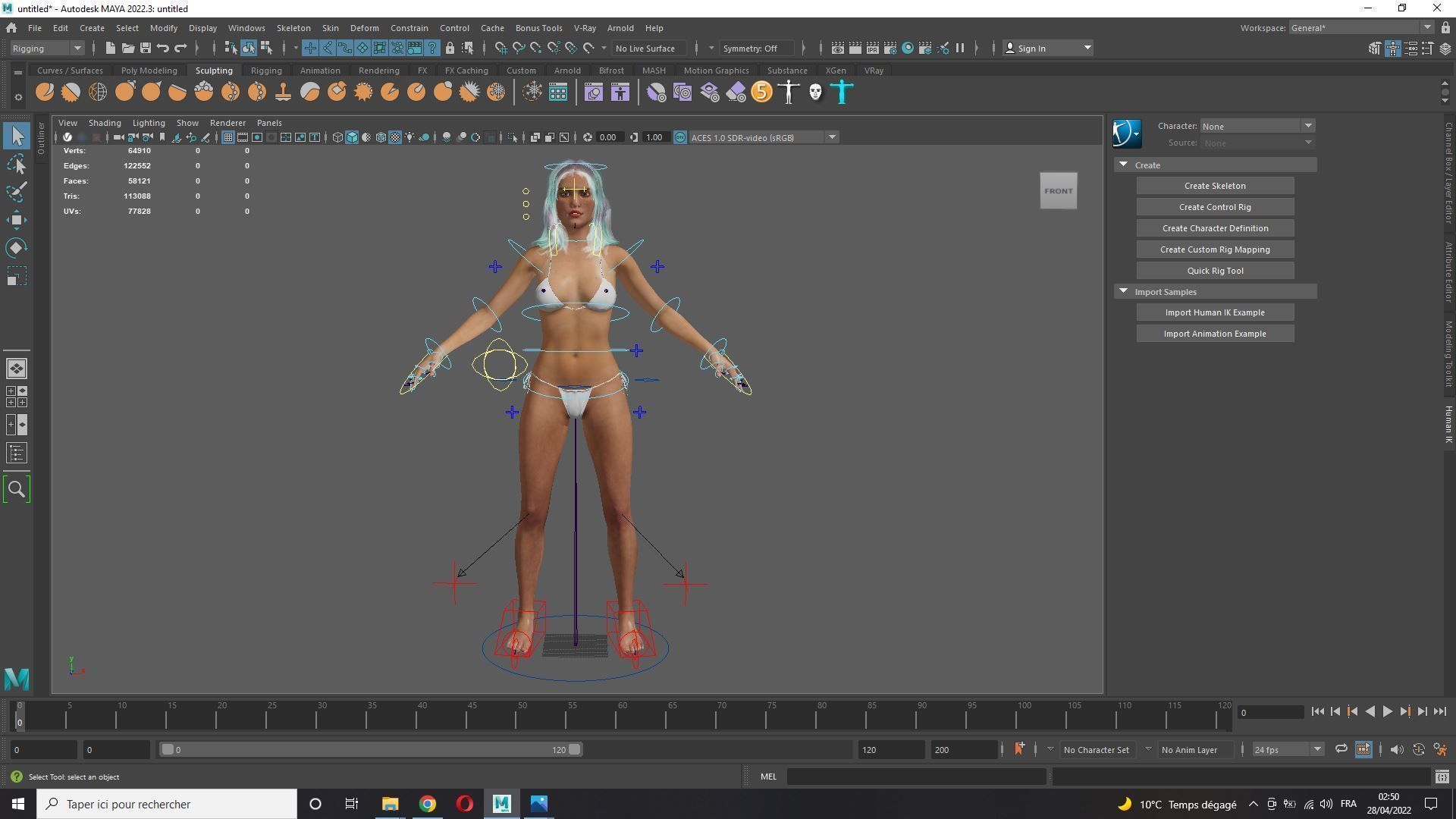Click the FRONT view cube
Viewport: 1456px width, 819px height.
(1058, 191)
